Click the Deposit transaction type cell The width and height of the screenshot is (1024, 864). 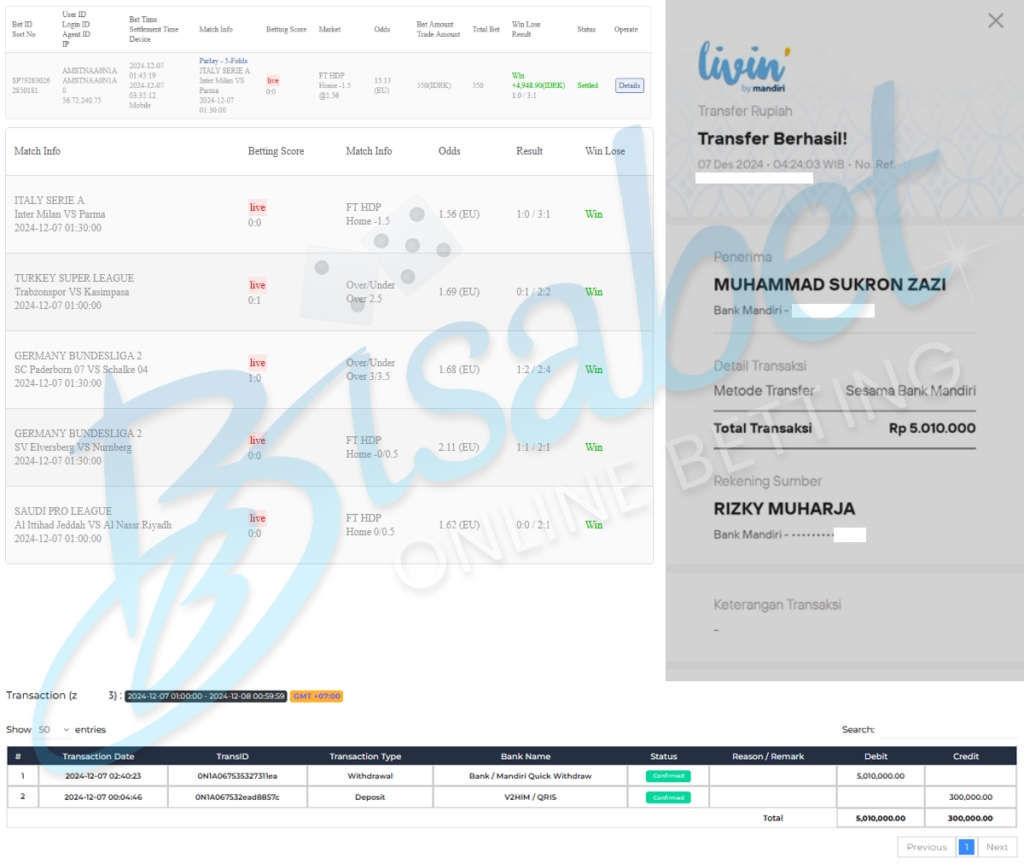pos(370,797)
